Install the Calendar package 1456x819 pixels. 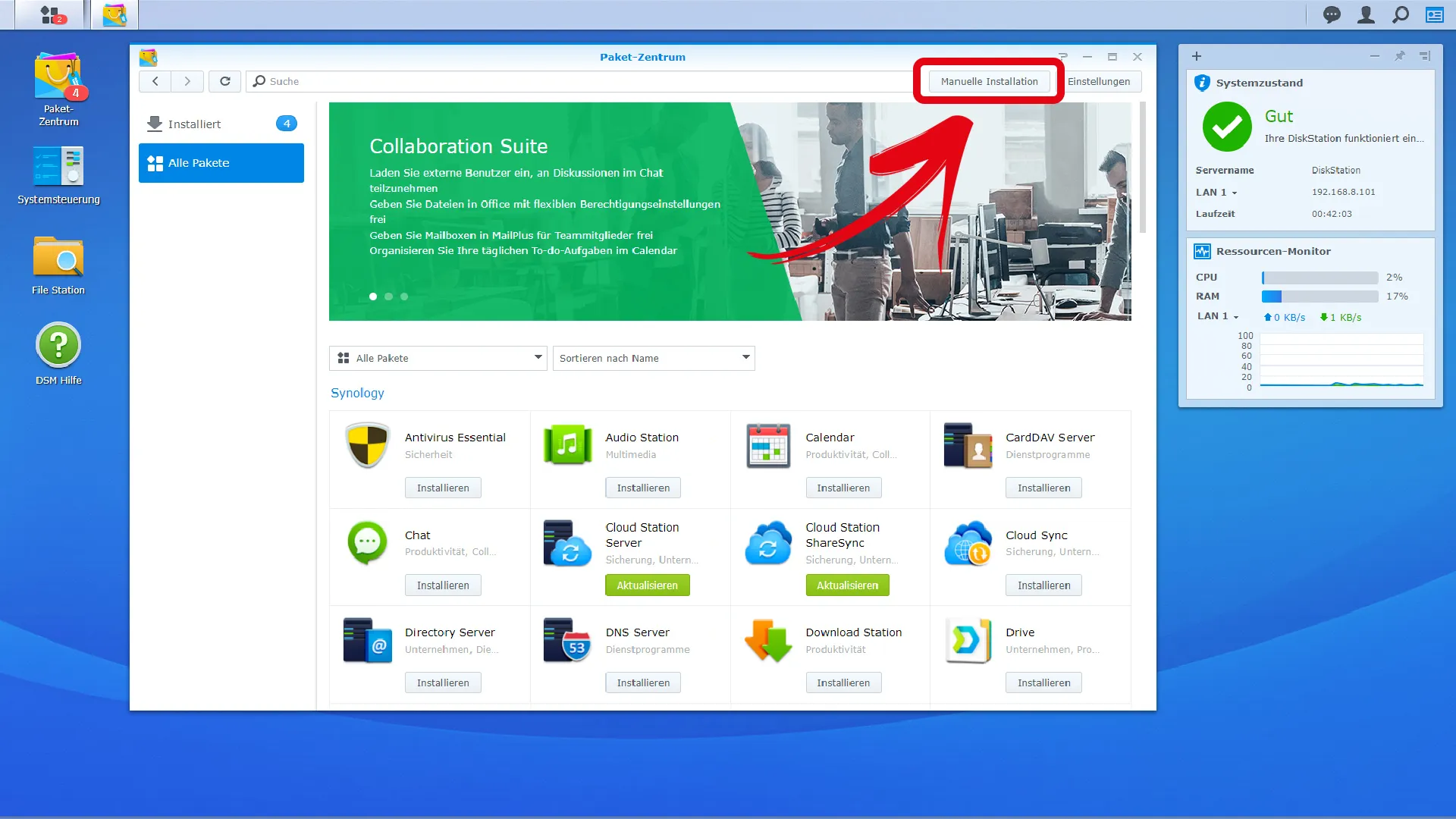click(843, 488)
